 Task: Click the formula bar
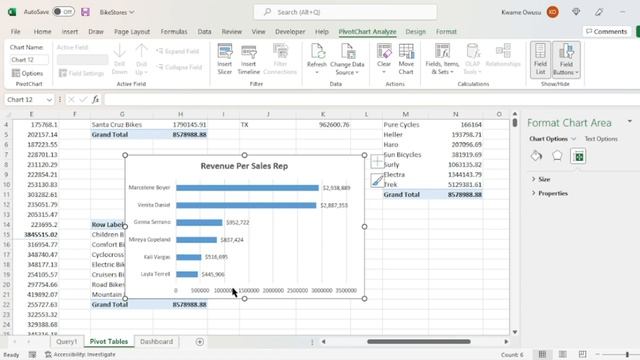pos(371,100)
